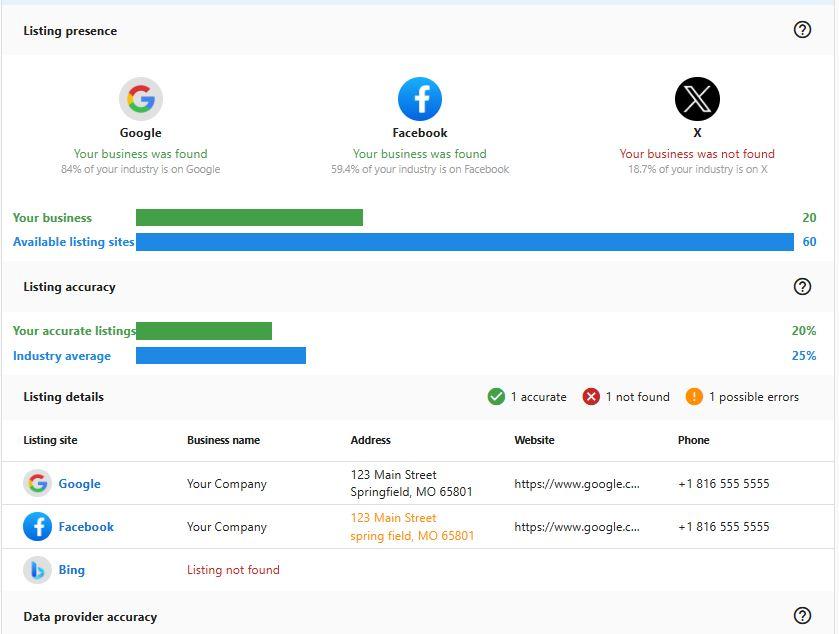Screen dimensions: 839x634
Task: Click the Your business green progress bar
Action: [x=250, y=217]
